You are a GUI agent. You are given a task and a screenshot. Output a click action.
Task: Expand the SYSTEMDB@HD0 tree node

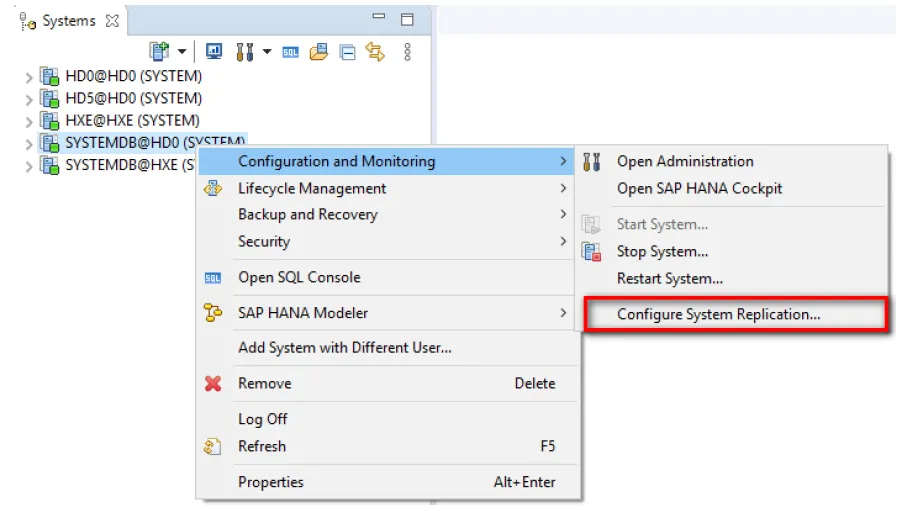pos(29,143)
